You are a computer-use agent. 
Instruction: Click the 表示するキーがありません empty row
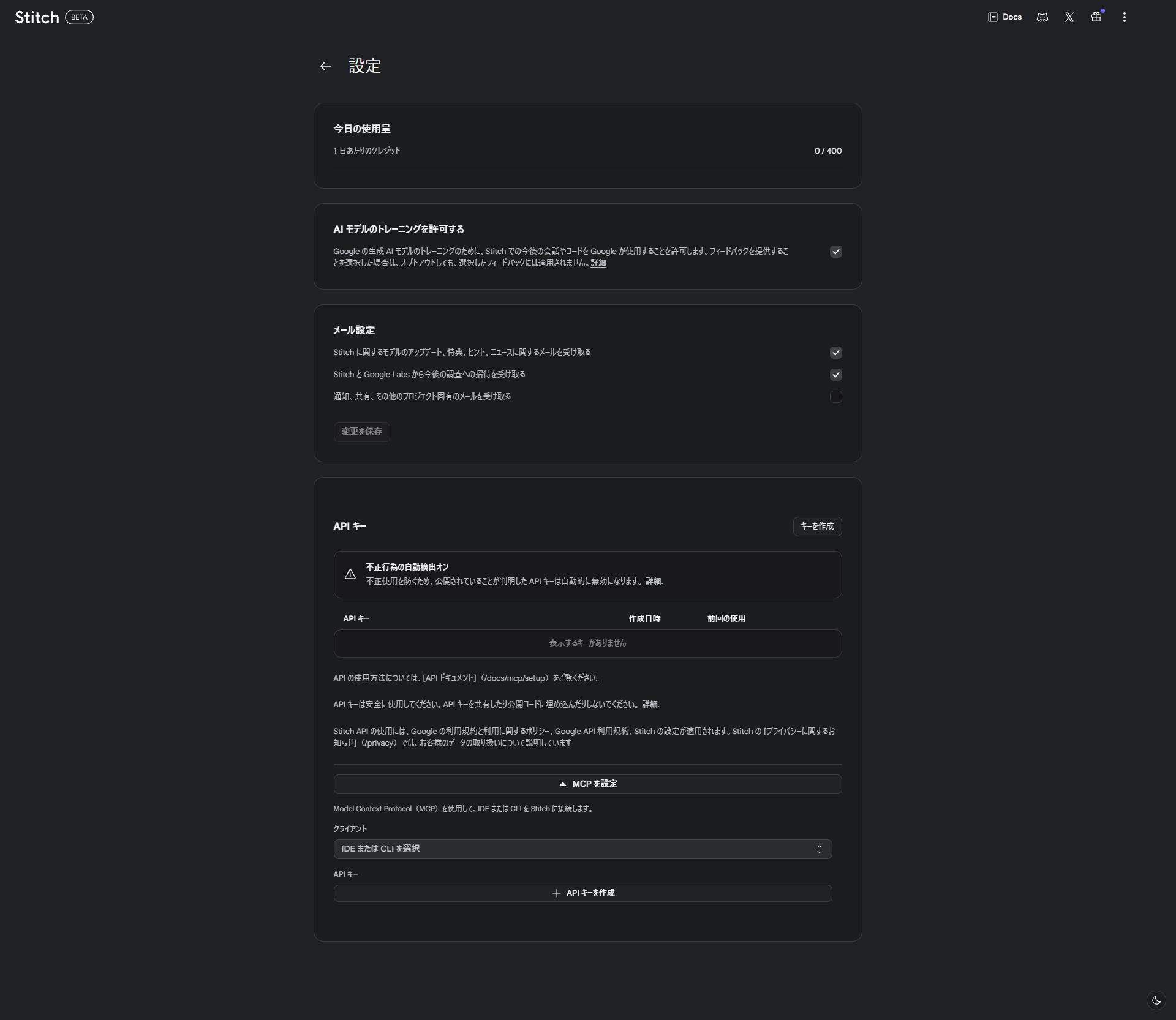[587, 643]
